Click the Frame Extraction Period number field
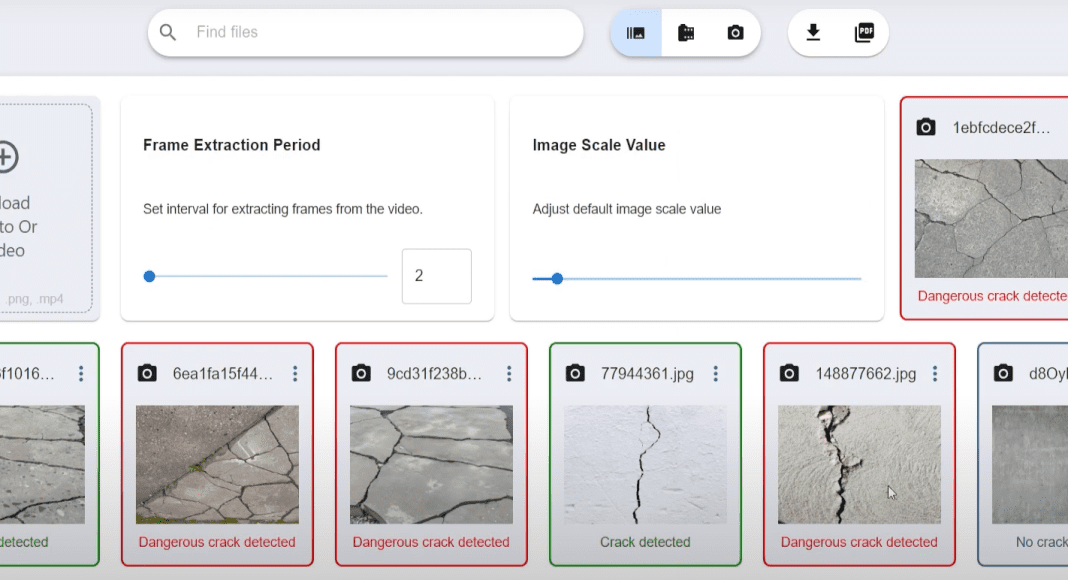The image size is (1068, 580). coord(436,276)
